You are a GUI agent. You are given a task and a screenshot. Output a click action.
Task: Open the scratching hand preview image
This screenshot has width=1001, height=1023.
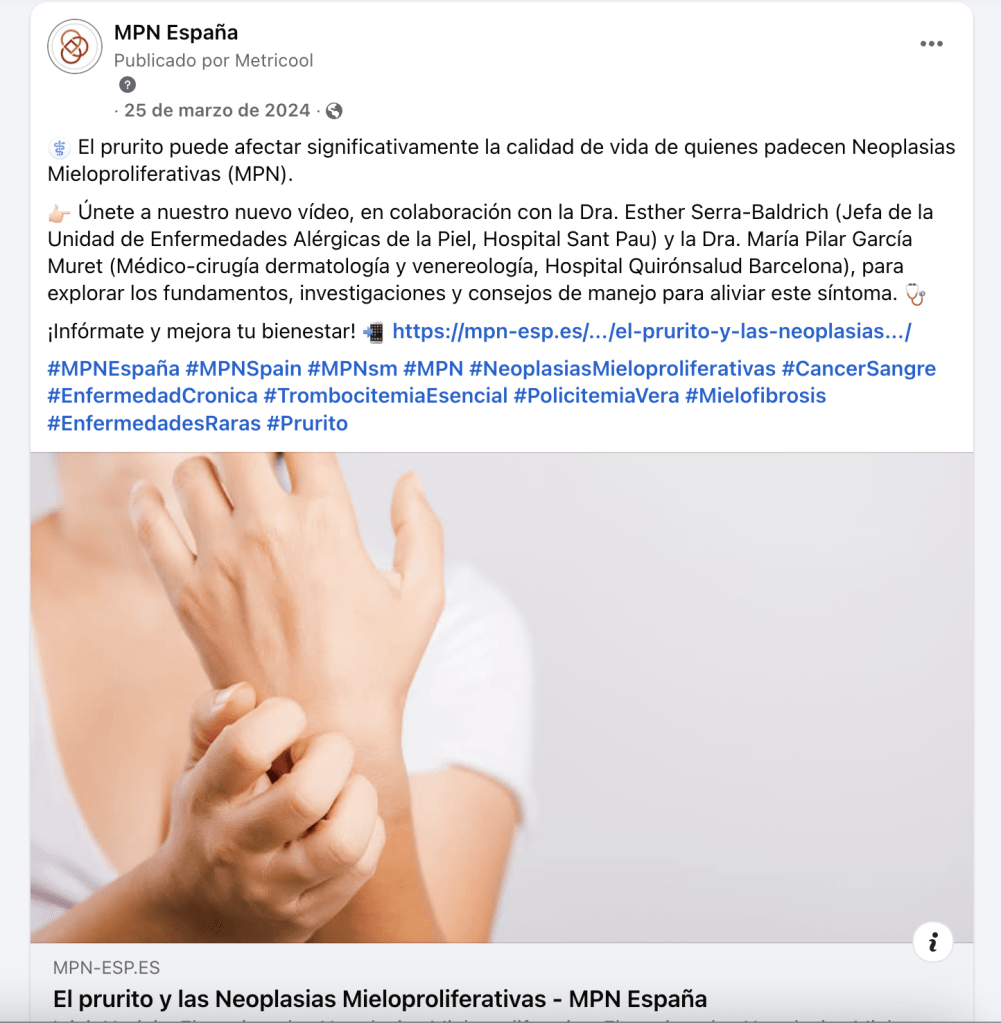point(501,697)
